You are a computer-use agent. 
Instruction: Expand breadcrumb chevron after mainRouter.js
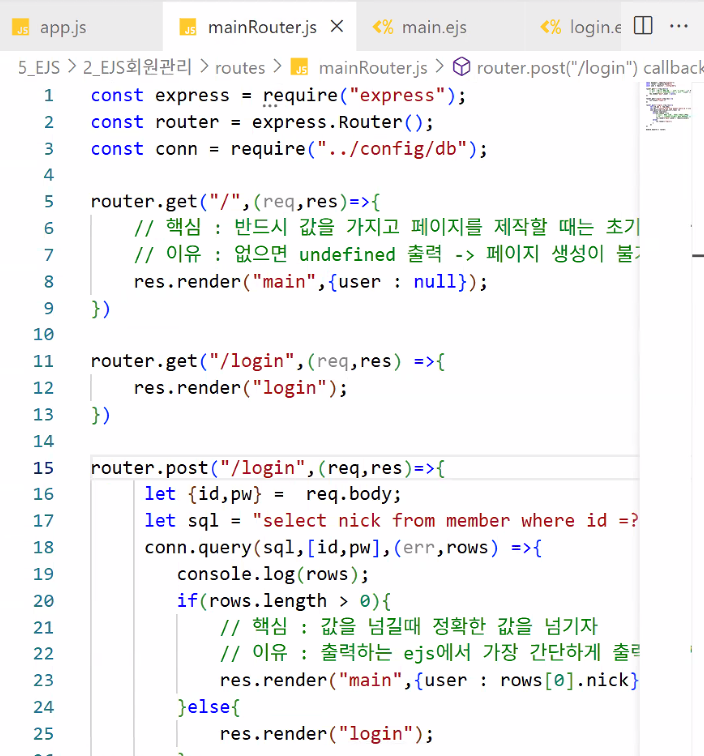point(439,67)
